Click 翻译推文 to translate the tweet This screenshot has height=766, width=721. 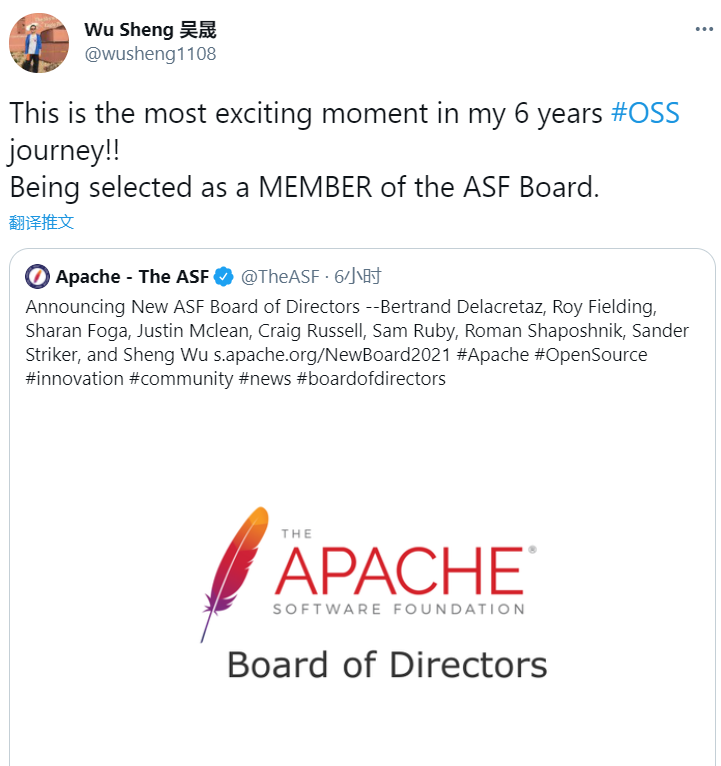pyautogui.click(x=42, y=222)
